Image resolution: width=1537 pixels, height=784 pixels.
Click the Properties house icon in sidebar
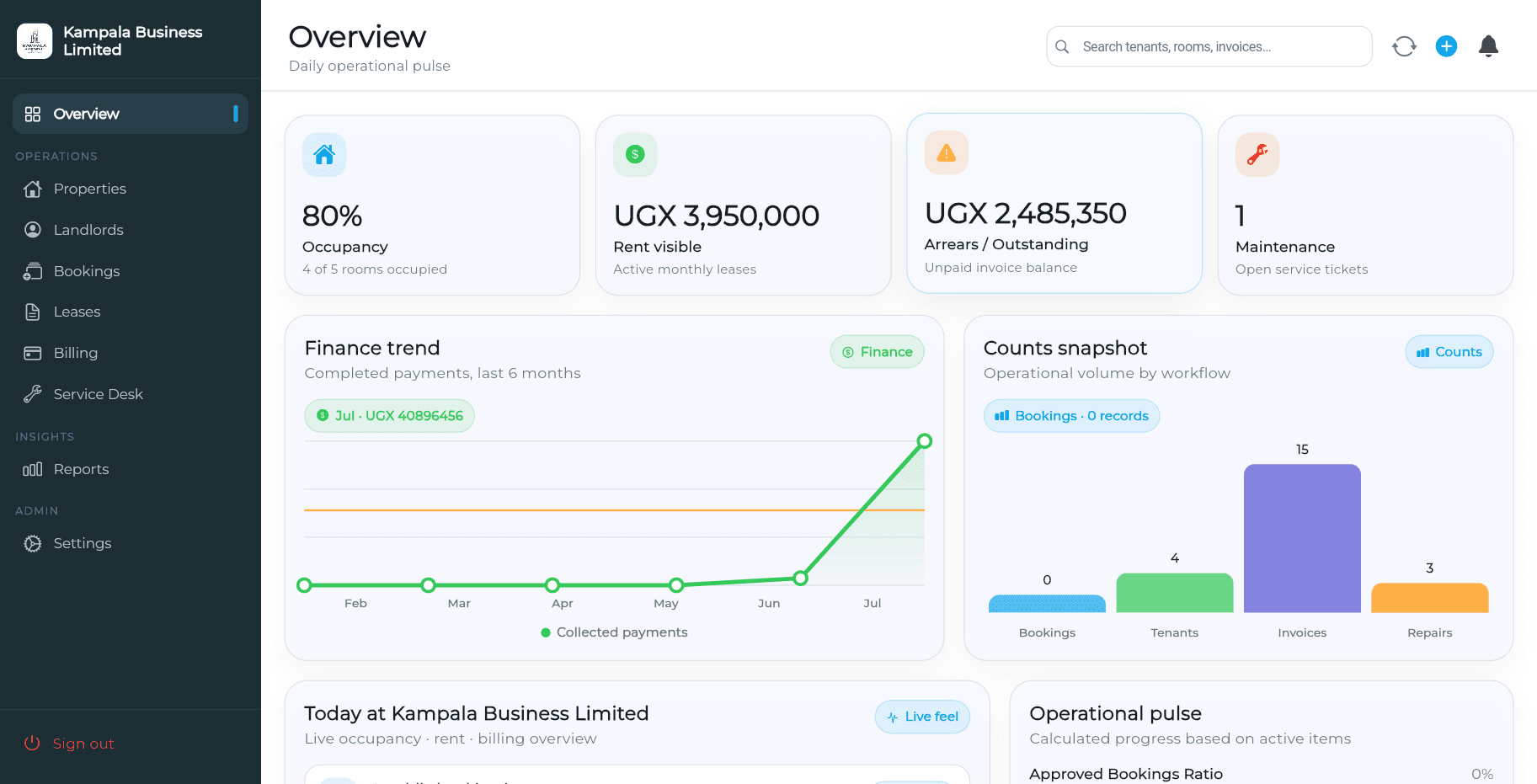point(33,189)
